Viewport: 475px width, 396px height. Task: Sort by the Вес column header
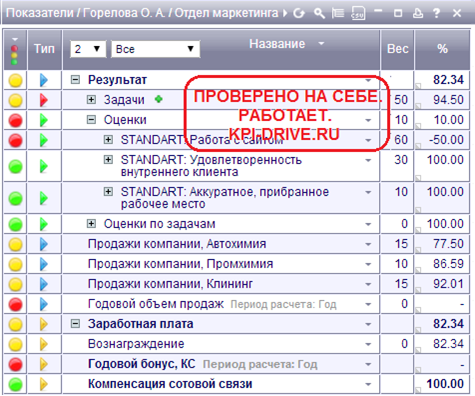[398, 49]
